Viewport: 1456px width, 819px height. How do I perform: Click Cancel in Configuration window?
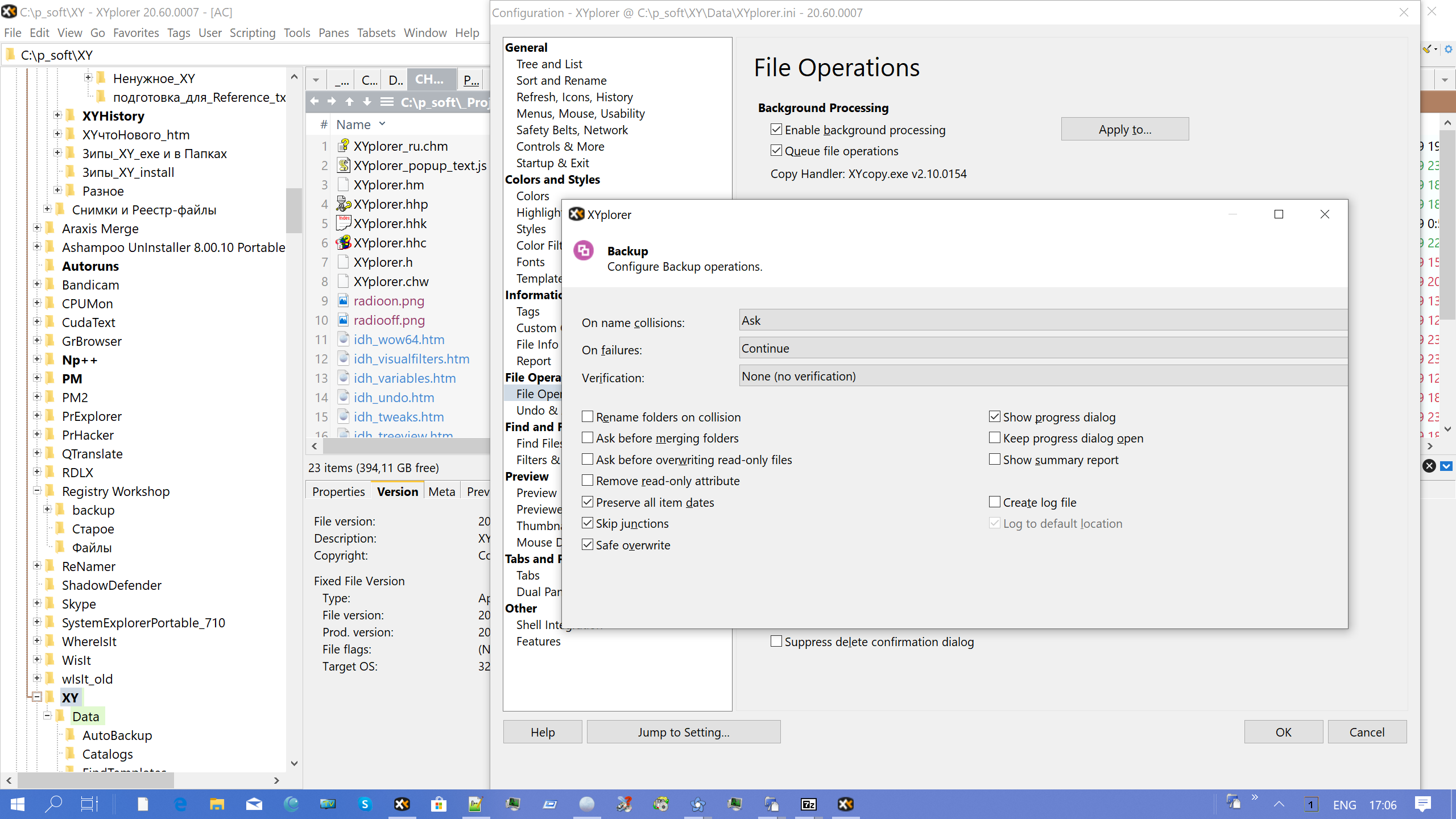pyautogui.click(x=1367, y=732)
